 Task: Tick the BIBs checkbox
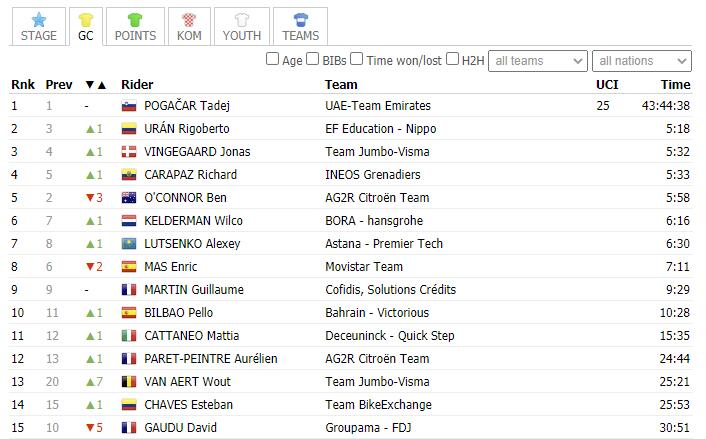(312, 59)
